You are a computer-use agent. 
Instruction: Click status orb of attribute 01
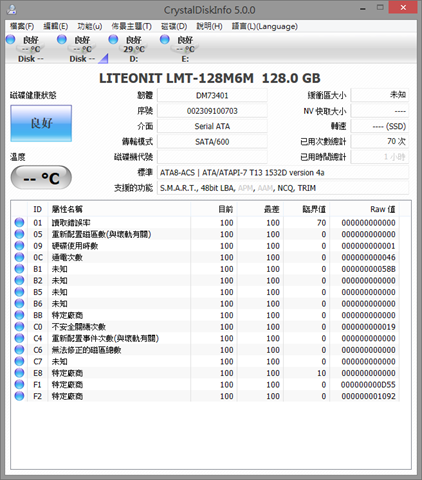pos(19,222)
